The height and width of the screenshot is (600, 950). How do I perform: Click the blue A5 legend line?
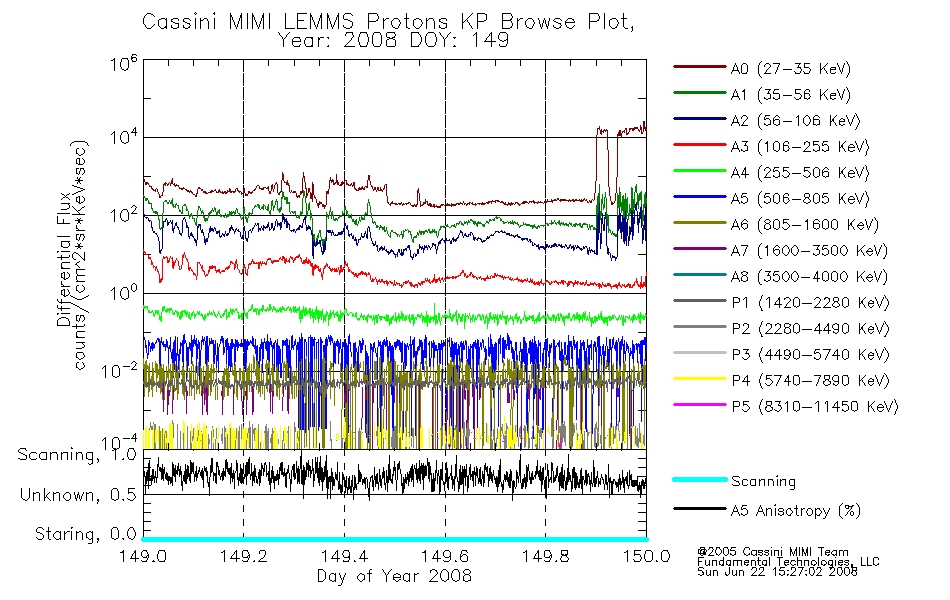(700, 196)
